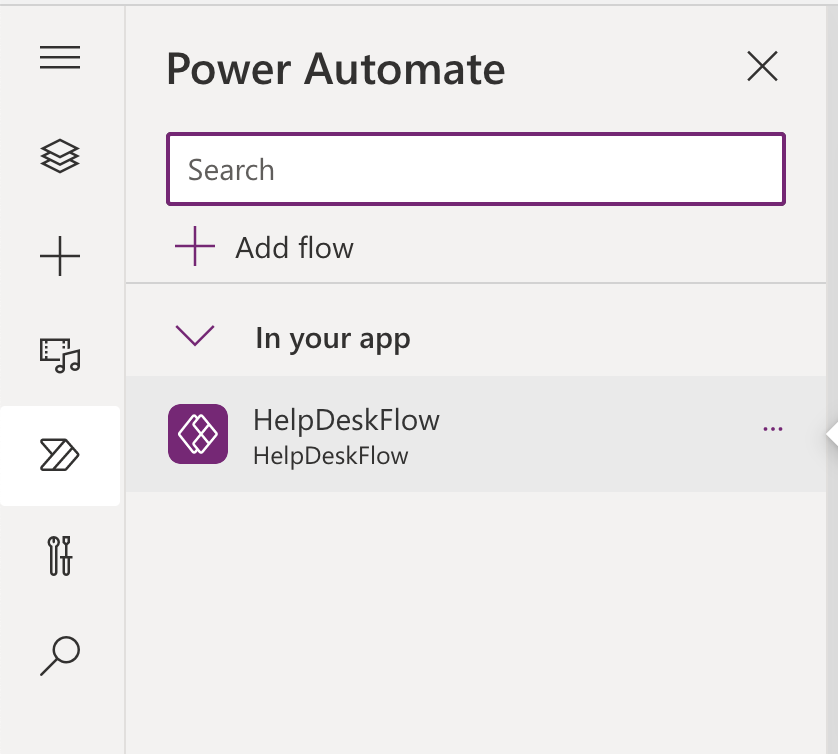The height and width of the screenshot is (754, 838).
Task: Collapse the In your app section
Action: [x=195, y=336]
